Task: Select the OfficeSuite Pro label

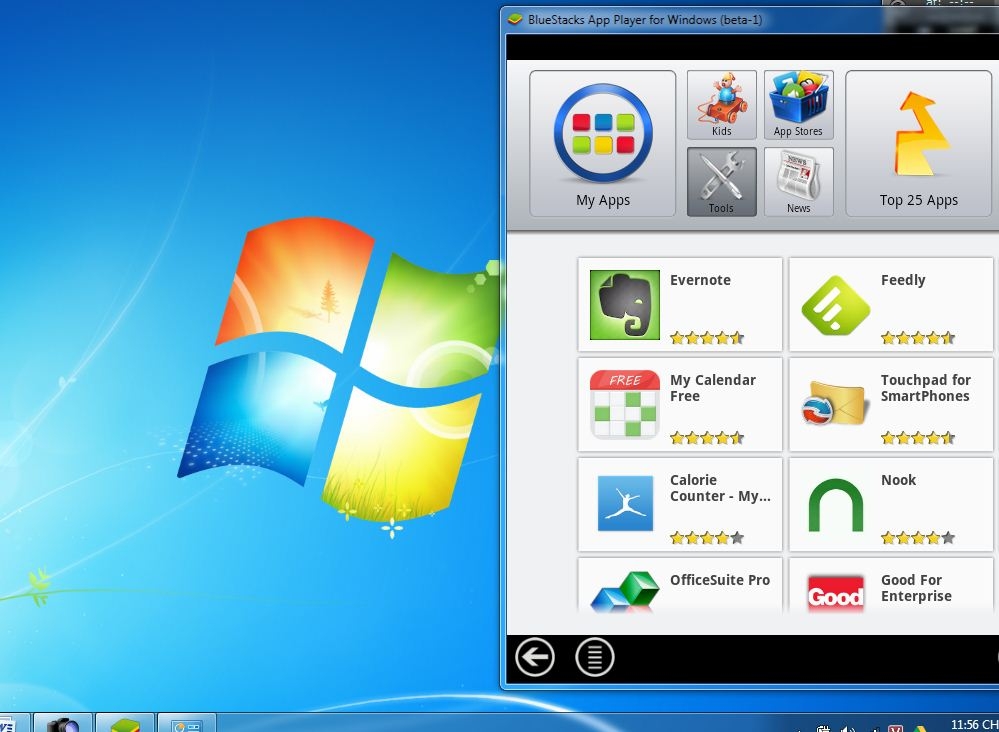Action: click(x=720, y=580)
